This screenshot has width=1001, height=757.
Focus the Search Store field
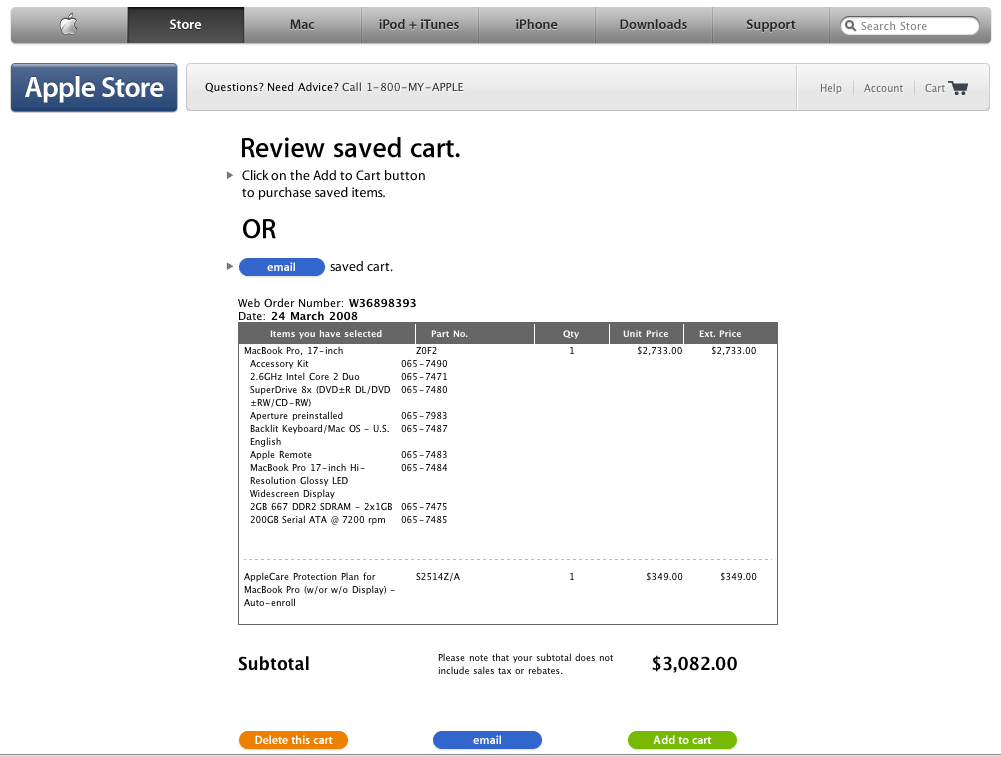pos(910,26)
